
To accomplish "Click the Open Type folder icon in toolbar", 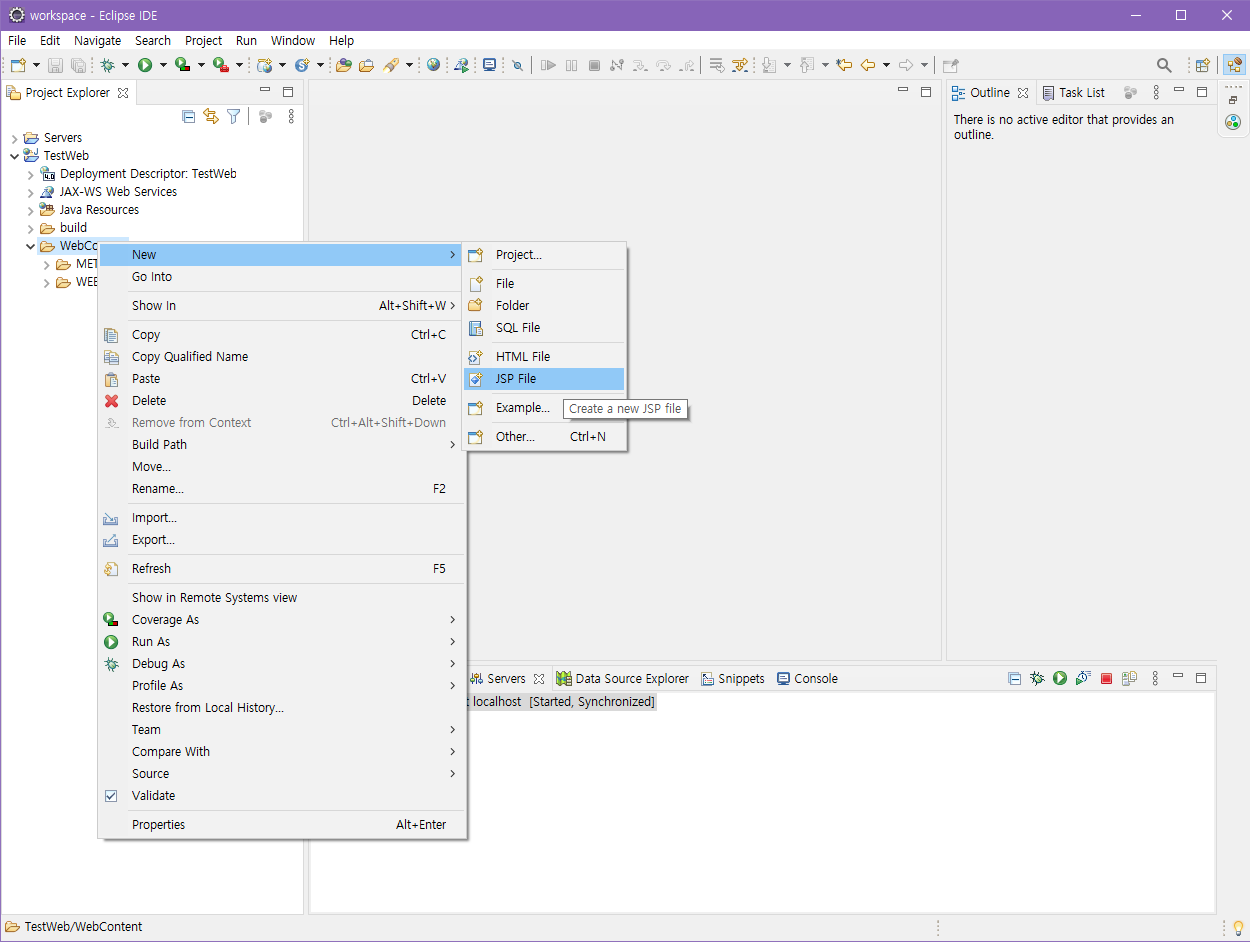I will [x=343, y=65].
